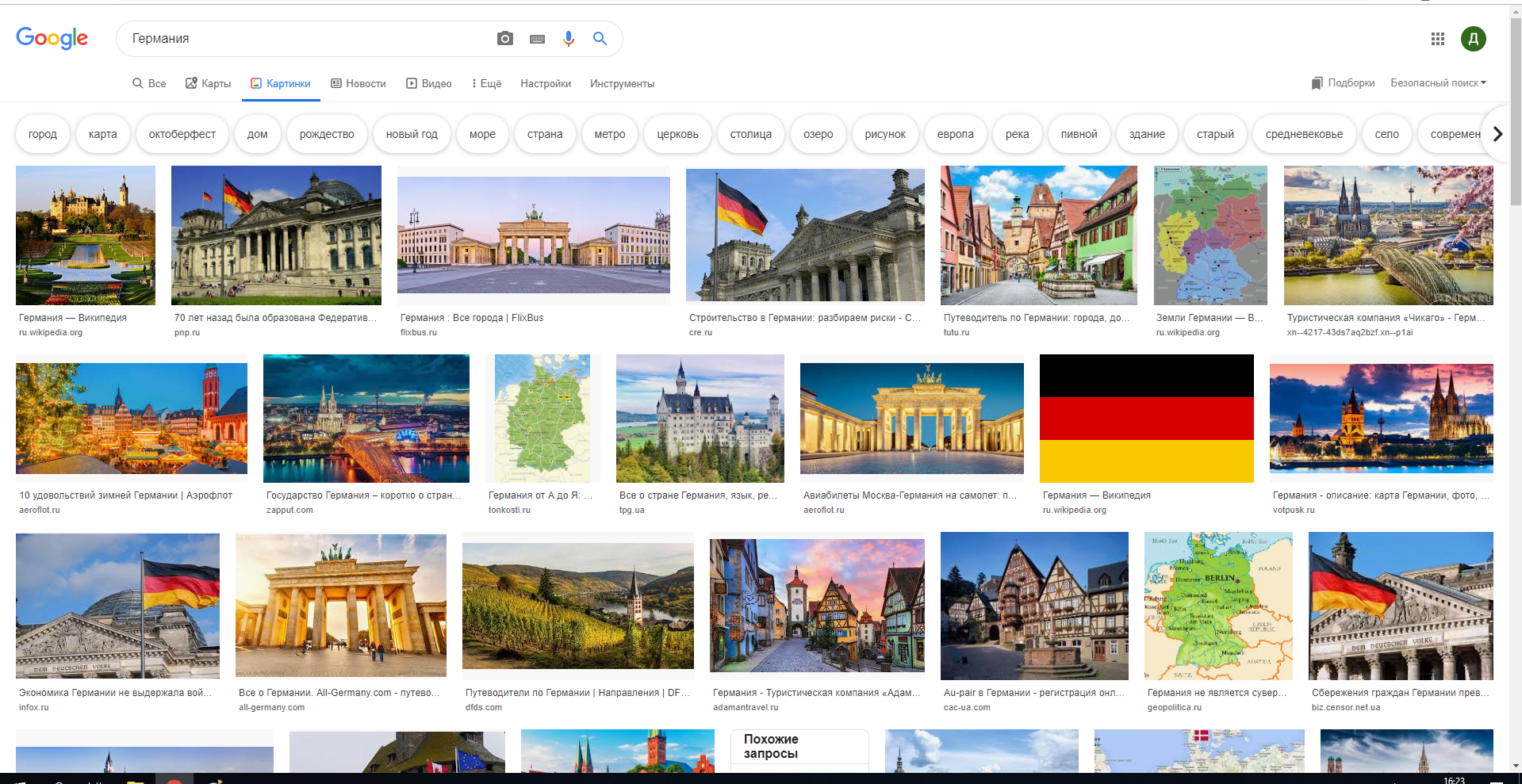Open the German flag Википедия thumbnail
Image resolution: width=1522 pixels, height=784 pixels.
pos(1147,419)
